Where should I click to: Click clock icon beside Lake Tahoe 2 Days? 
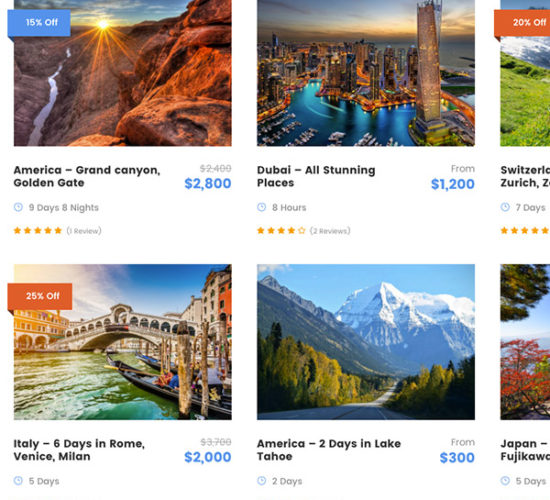coord(262,481)
